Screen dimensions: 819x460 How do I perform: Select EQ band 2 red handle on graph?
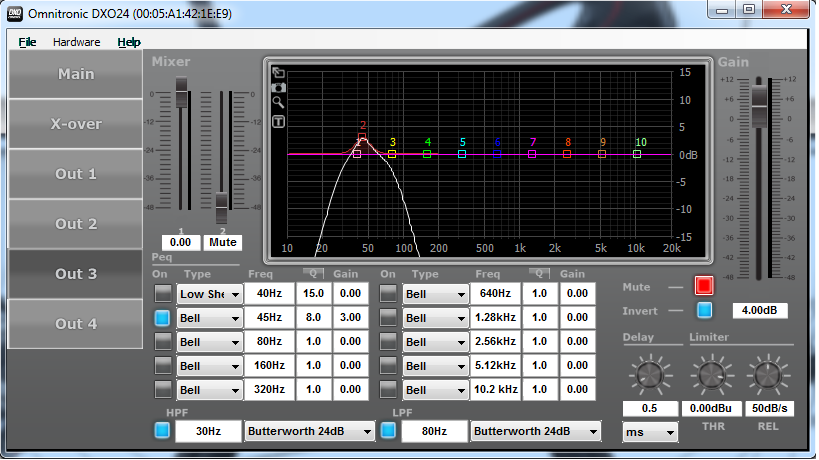click(362, 137)
